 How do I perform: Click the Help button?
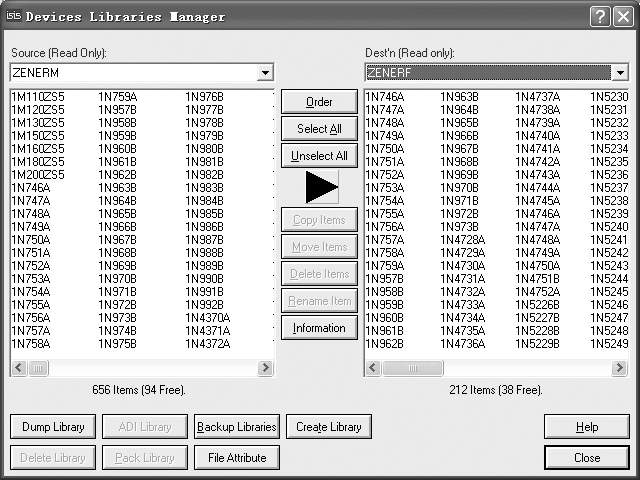tap(587, 427)
